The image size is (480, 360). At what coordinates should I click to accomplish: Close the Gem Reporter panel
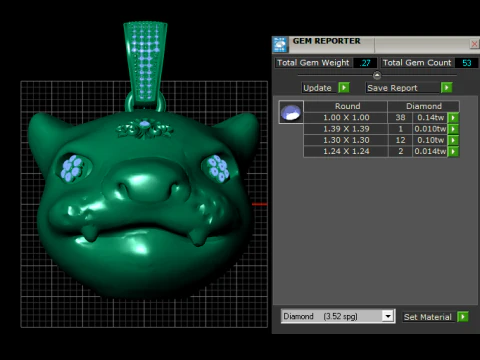474,44
